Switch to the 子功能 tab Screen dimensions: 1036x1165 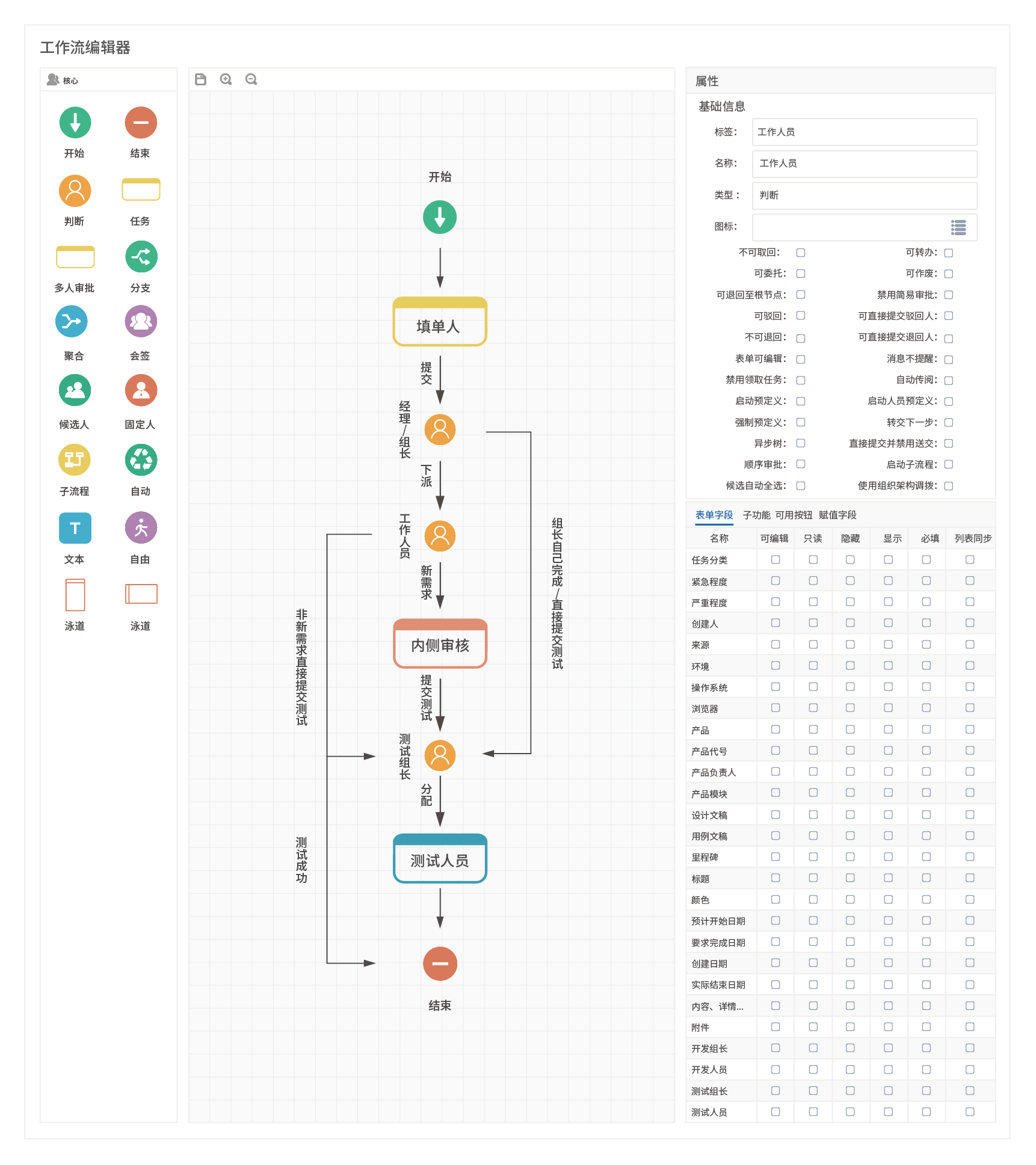click(756, 515)
